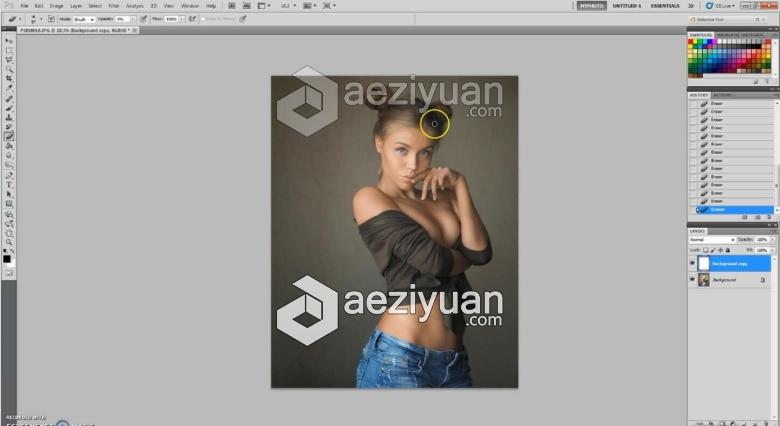Switch to the Actions tab
This screenshot has width=780, height=426.
click(722, 95)
